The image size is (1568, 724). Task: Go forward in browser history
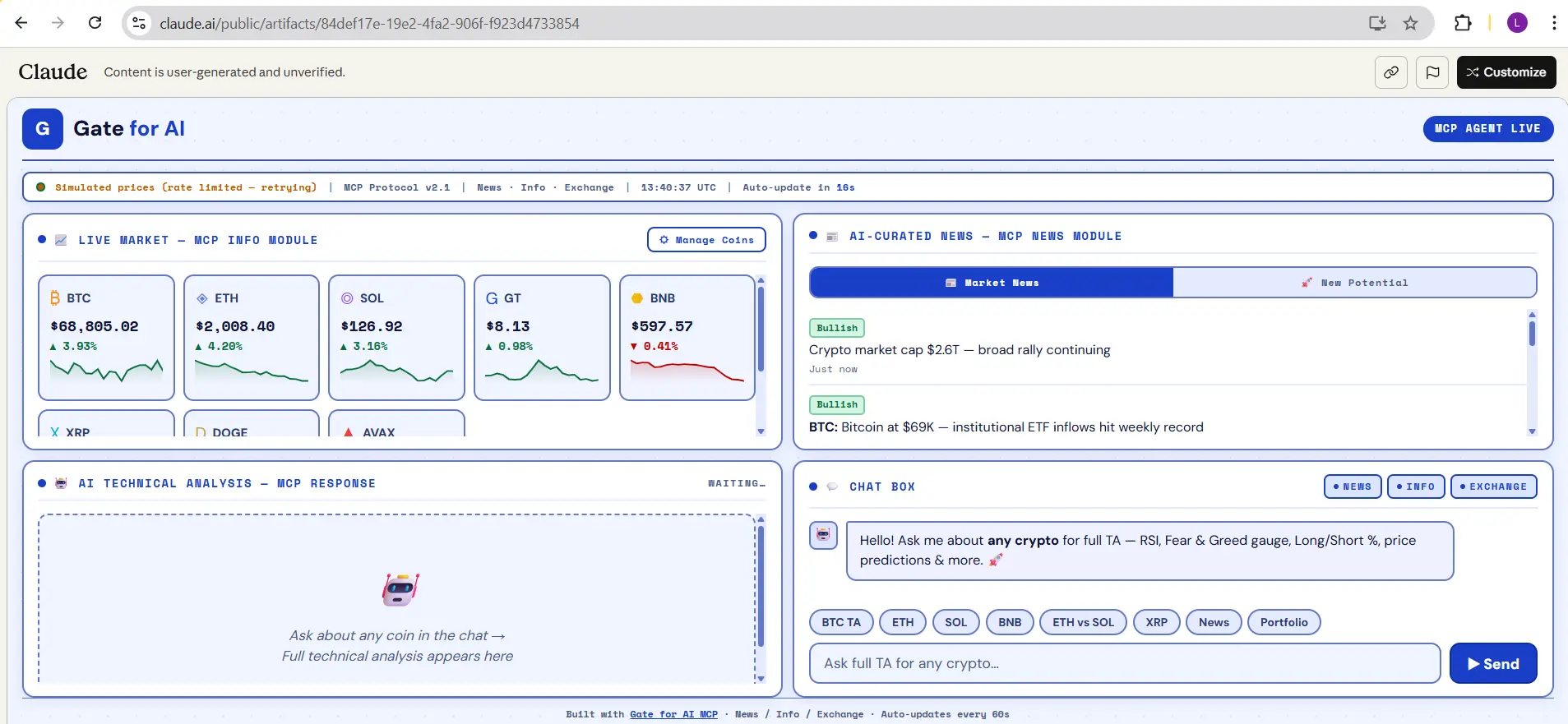[x=58, y=23]
